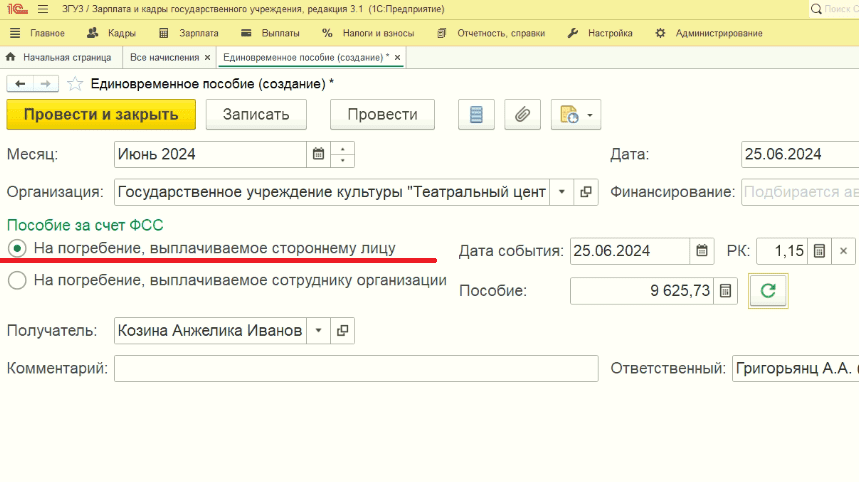Open calculator for the Пособие amount

(x=725, y=291)
